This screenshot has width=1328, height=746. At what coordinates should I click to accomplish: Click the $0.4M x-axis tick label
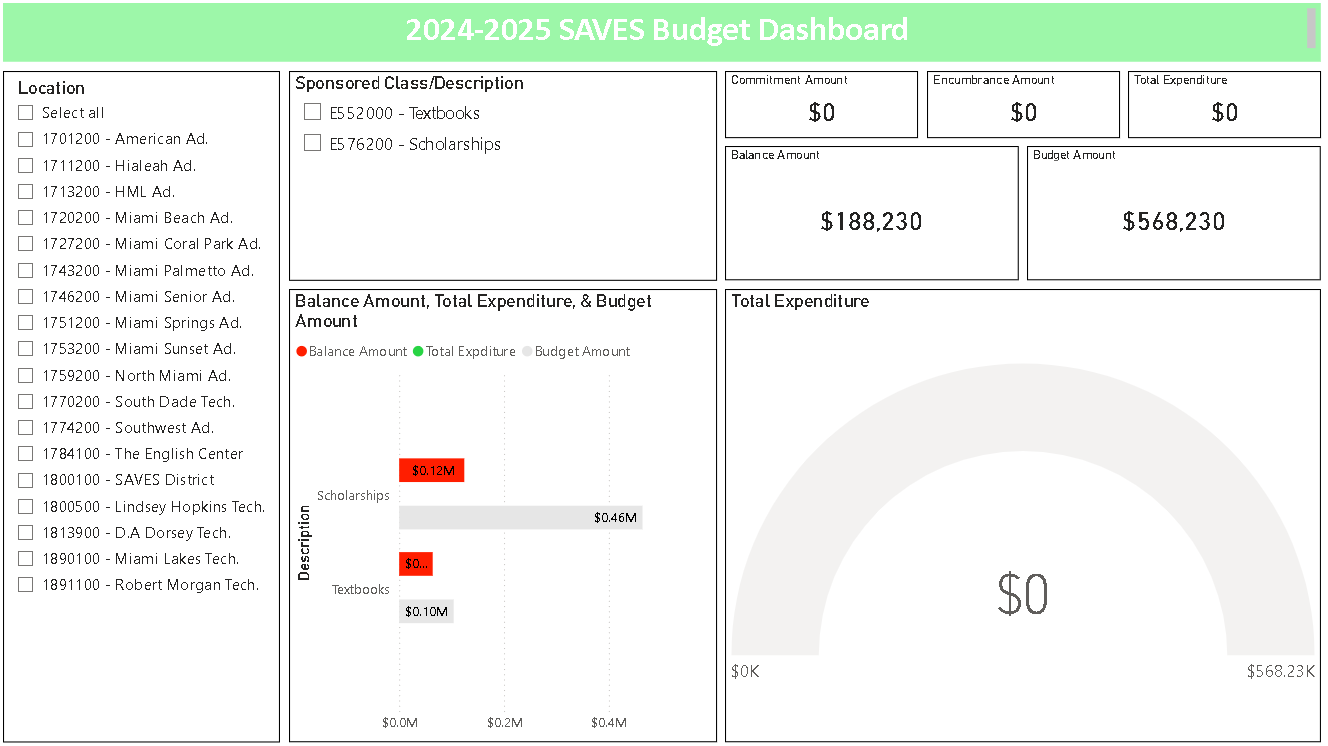[609, 722]
